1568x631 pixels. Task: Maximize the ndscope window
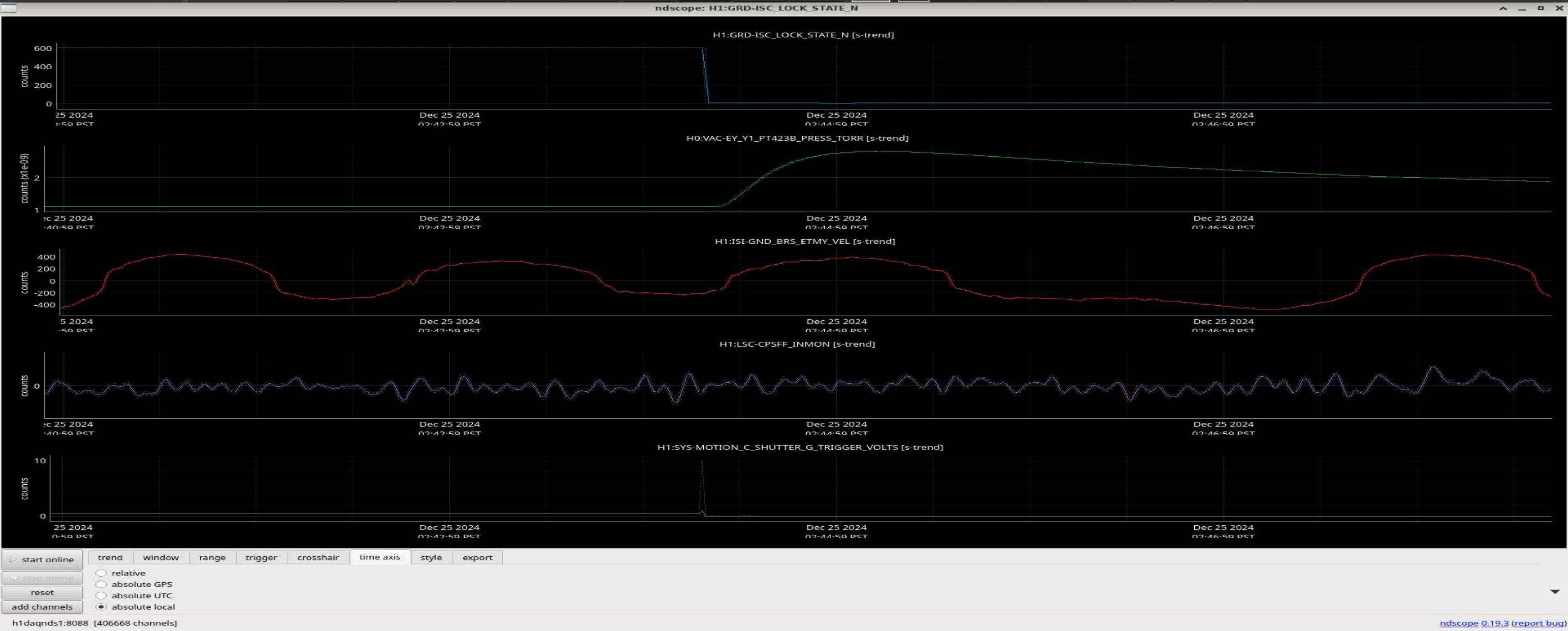(x=1541, y=8)
